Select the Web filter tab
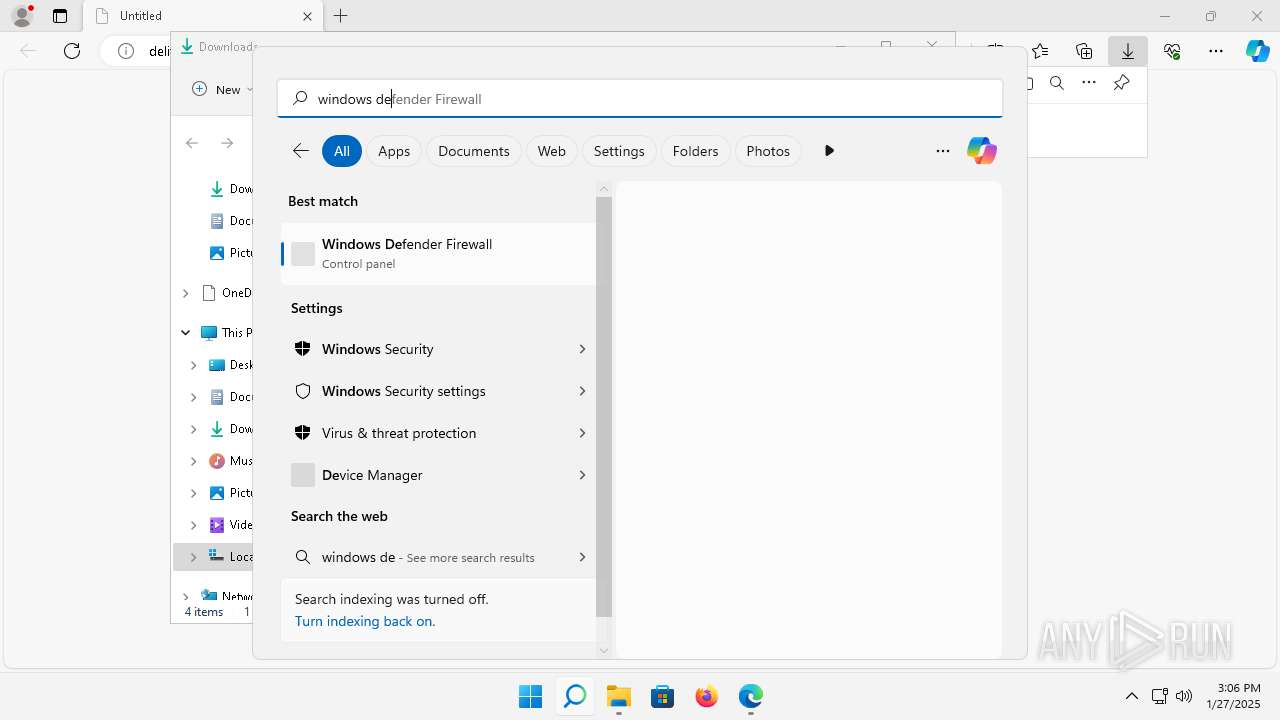Image resolution: width=1280 pixels, height=720 pixels. click(x=552, y=151)
